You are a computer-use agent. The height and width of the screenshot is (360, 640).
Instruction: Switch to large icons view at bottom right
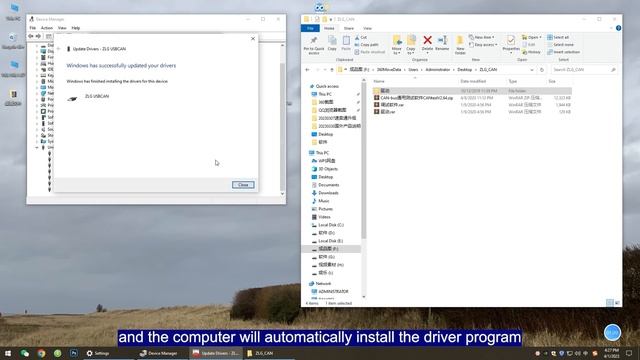tap(617, 303)
